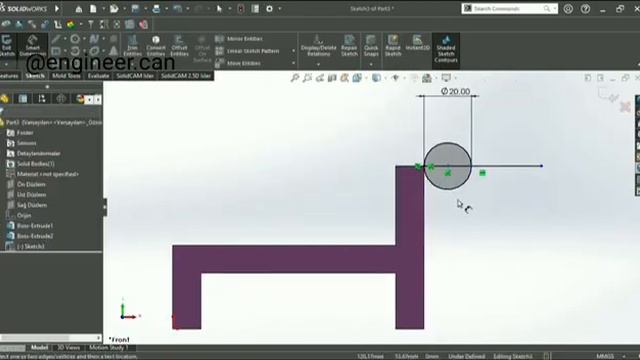Expand the Quick Snaps dropdown arrow

point(371,64)
